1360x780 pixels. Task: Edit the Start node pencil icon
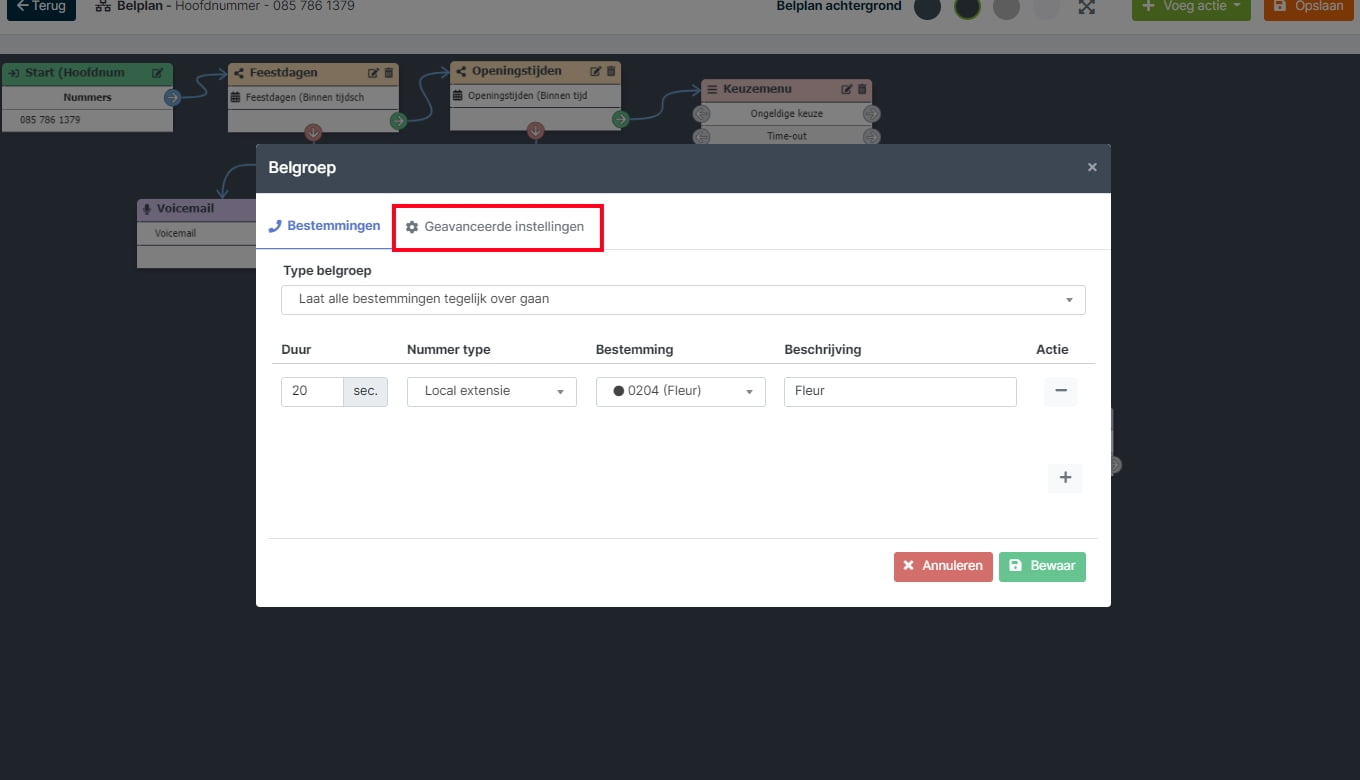tap(158, 73)
